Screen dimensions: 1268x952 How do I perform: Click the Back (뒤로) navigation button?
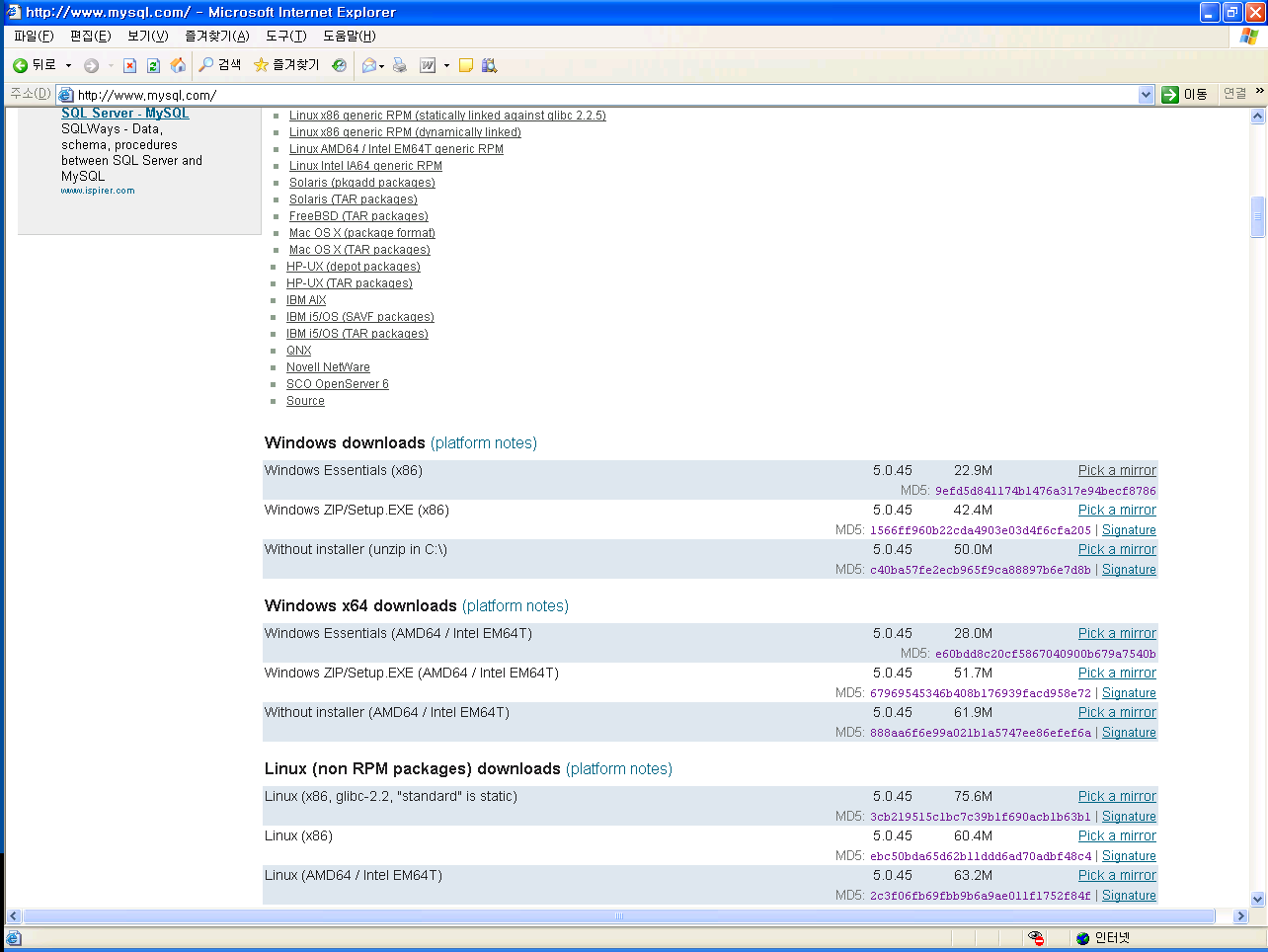34,65
